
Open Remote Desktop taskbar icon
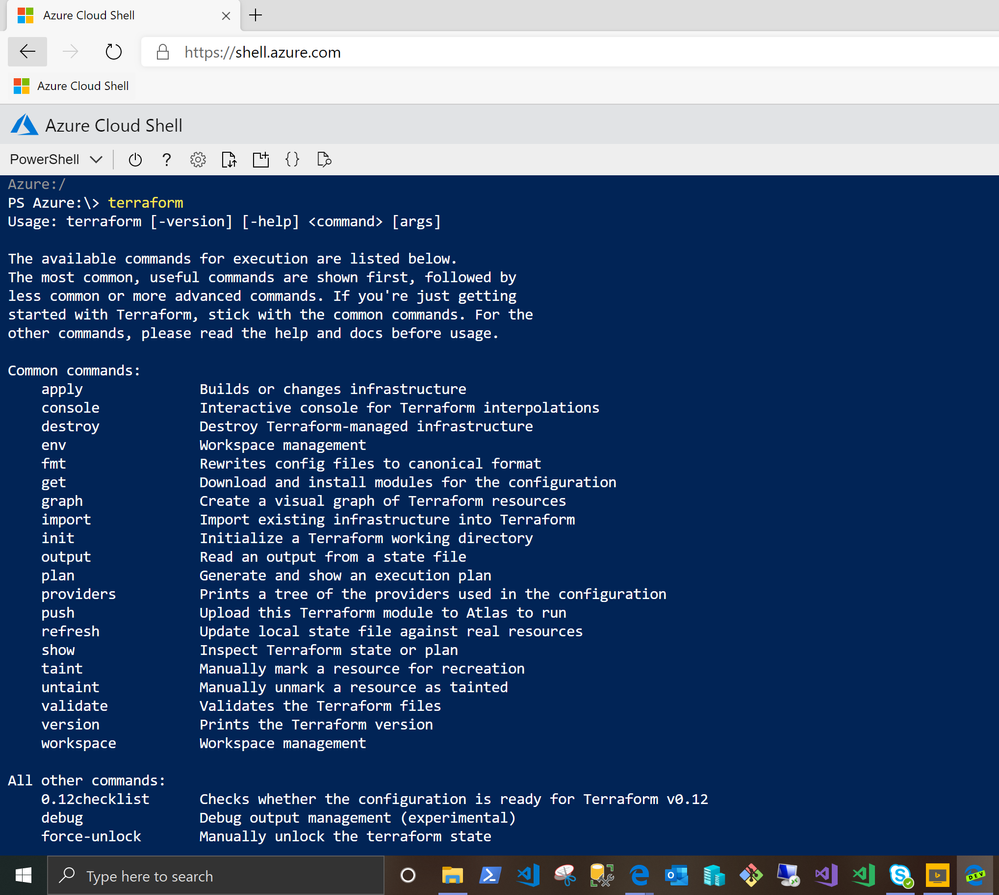tap(789, 876)
